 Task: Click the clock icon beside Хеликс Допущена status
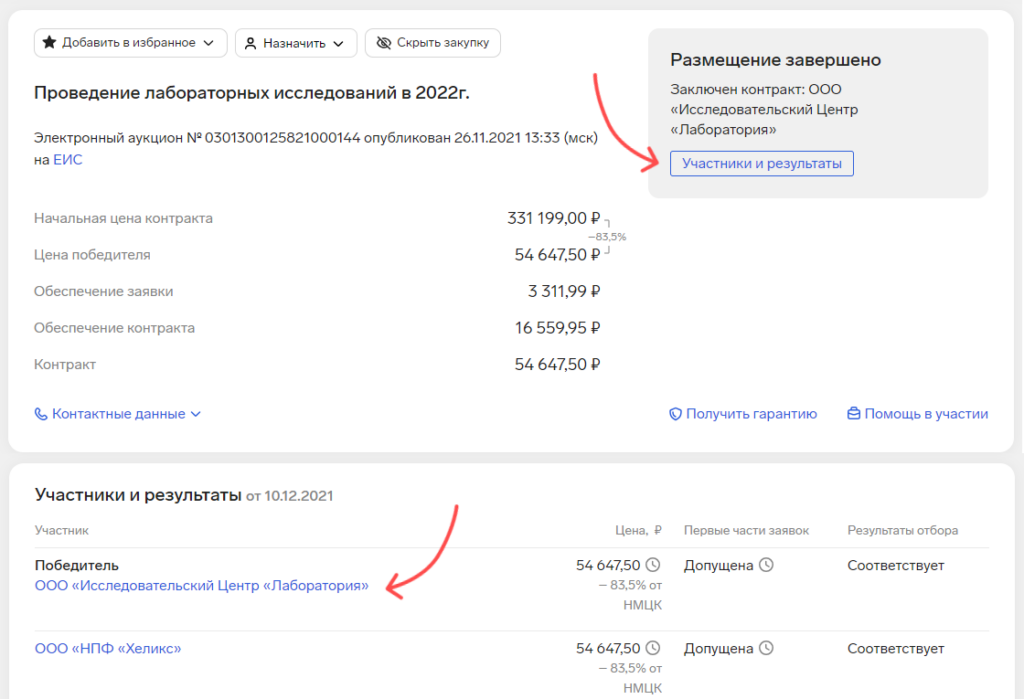[x=766, y=649]
